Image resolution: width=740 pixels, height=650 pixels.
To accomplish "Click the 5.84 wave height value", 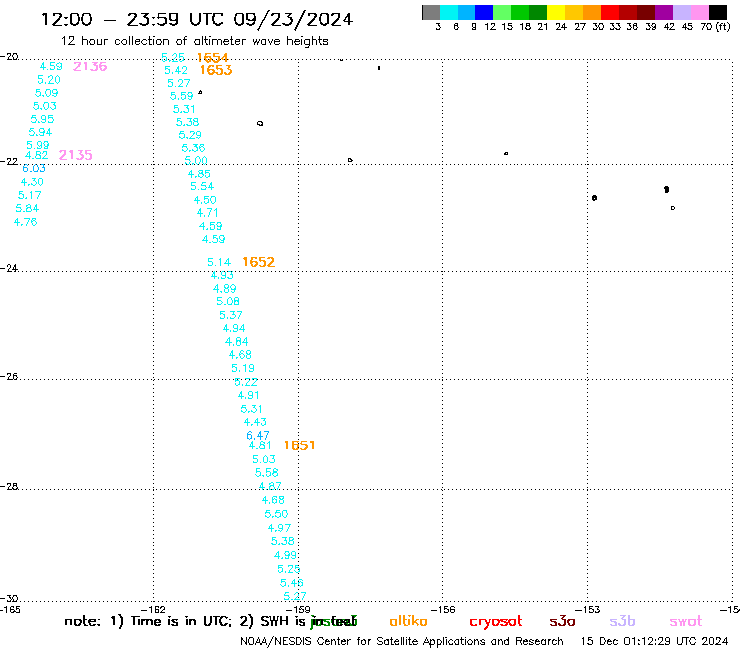I will (x=27, y=208).
